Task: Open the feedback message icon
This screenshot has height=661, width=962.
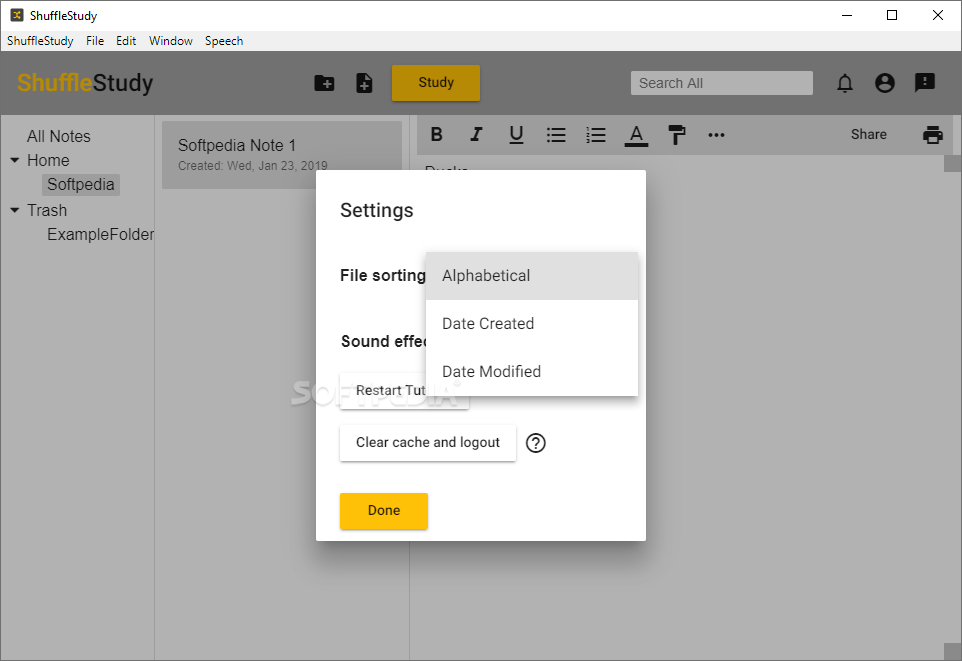Action: (925, 82)
